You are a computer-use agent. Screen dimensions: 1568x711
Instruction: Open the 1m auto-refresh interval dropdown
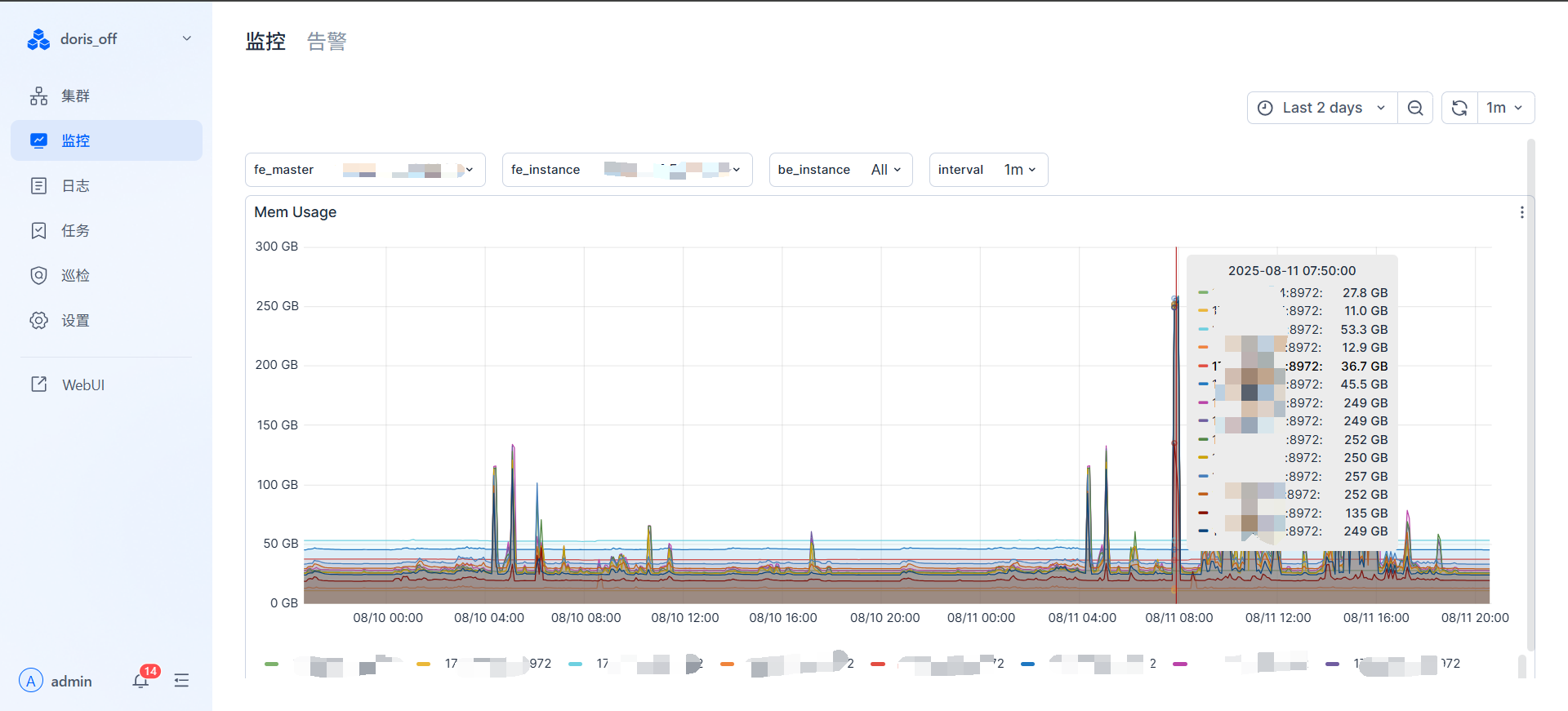[1505, 108]
